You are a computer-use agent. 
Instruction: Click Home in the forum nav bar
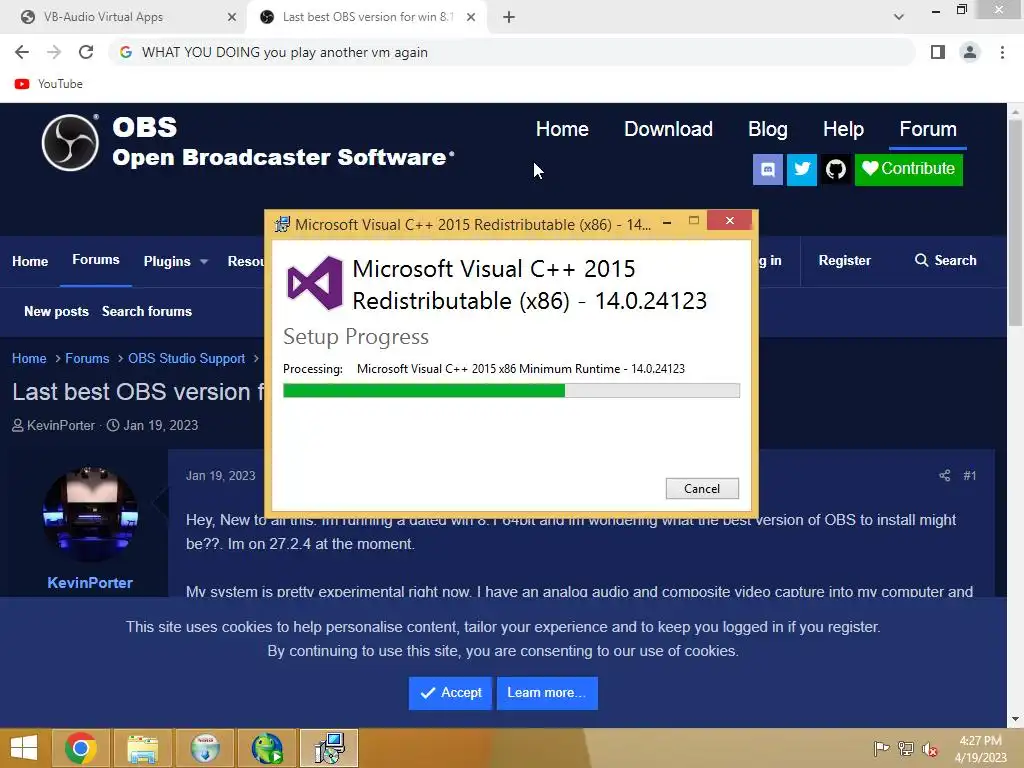point(30,261)
